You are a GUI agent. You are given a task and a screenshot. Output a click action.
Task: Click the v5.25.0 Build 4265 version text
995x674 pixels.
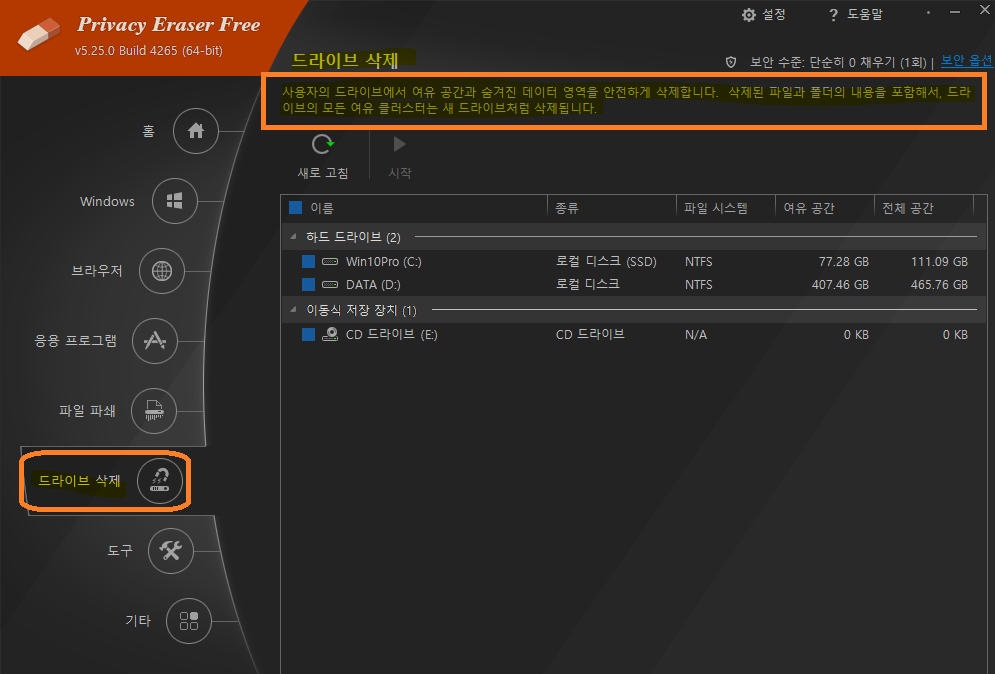click(148, 51)
